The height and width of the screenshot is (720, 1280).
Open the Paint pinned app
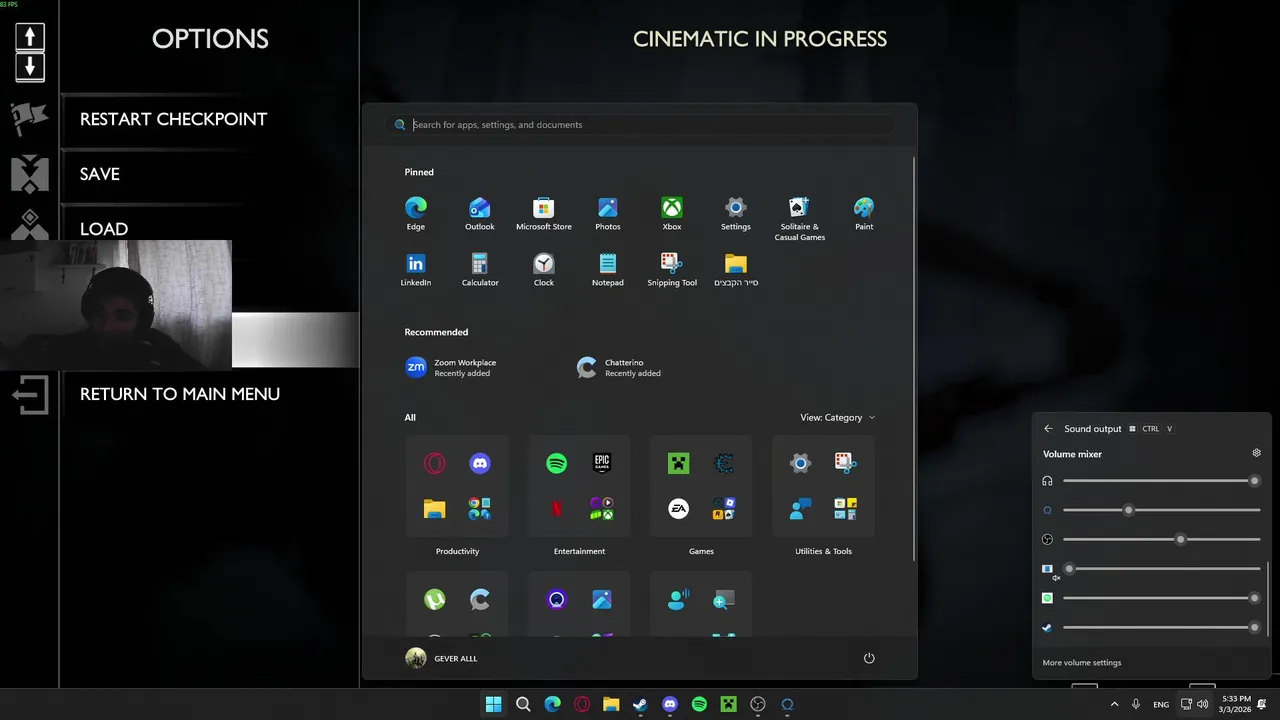pyautogui.click(x=864, y=213)
